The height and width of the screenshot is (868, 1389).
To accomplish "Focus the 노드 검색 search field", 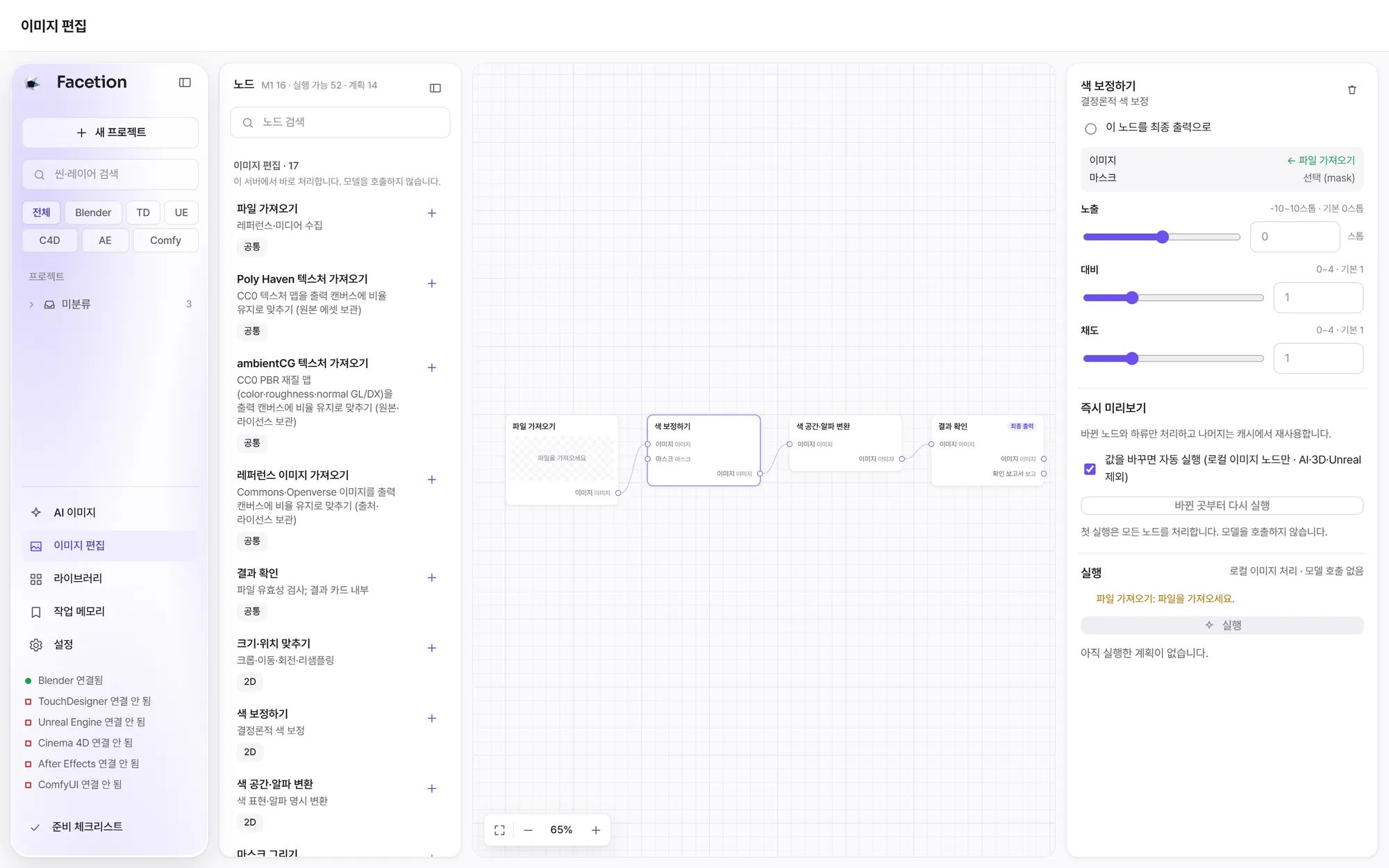I will tap(340, 122).
